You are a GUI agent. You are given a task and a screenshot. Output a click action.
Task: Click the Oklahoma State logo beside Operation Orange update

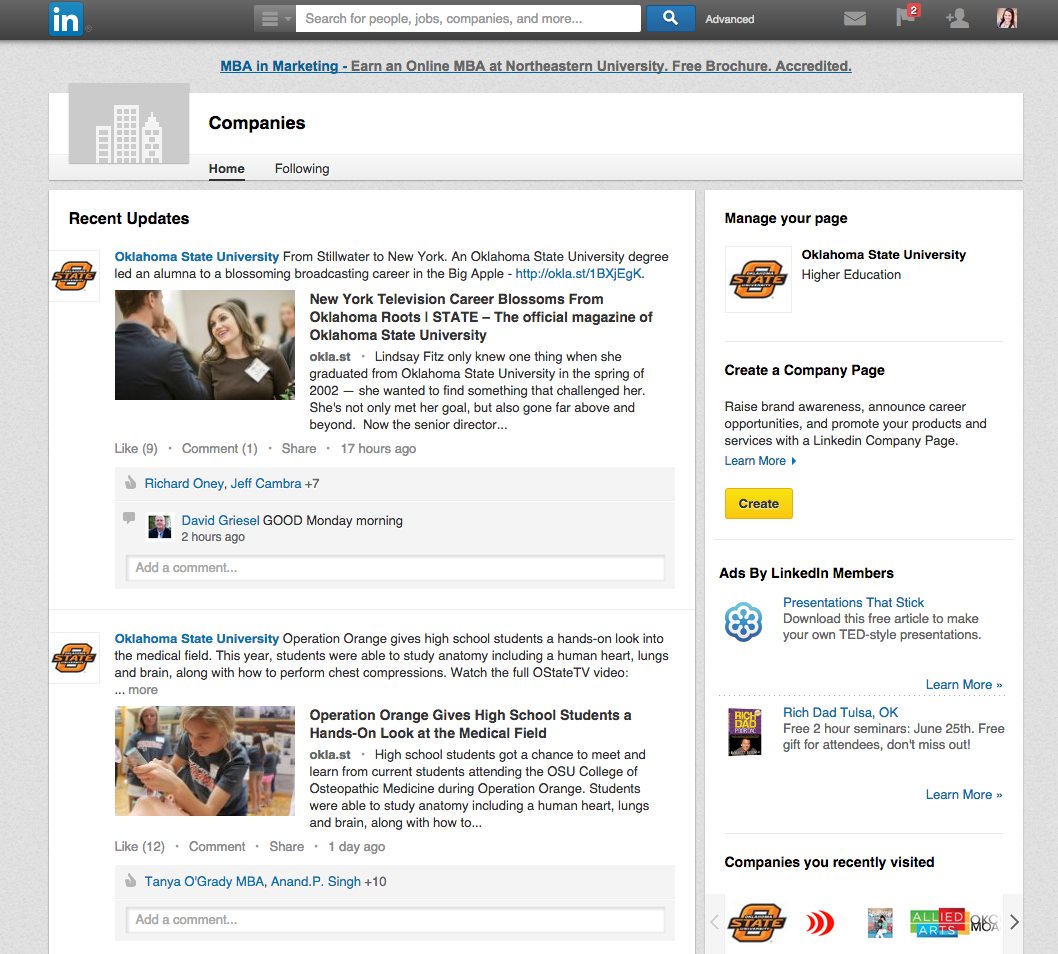coord(74,658)
